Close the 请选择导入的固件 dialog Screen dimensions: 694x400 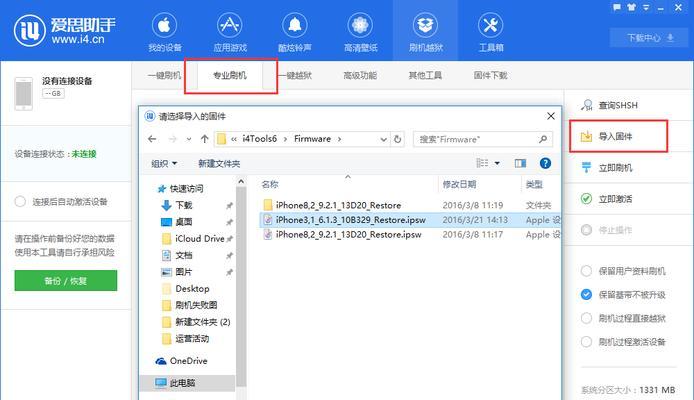551,116
